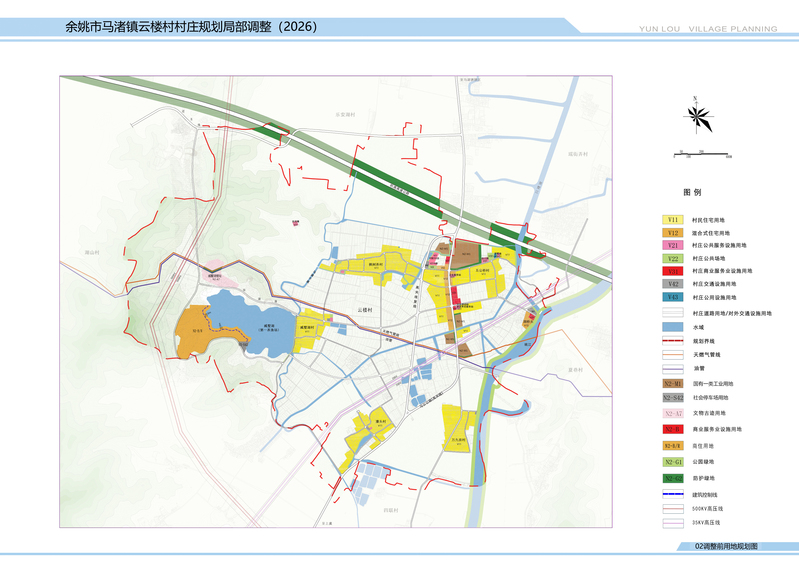Select the teal V43 legend swatch
The image size is (799, 565).
[x=673, y=297]
